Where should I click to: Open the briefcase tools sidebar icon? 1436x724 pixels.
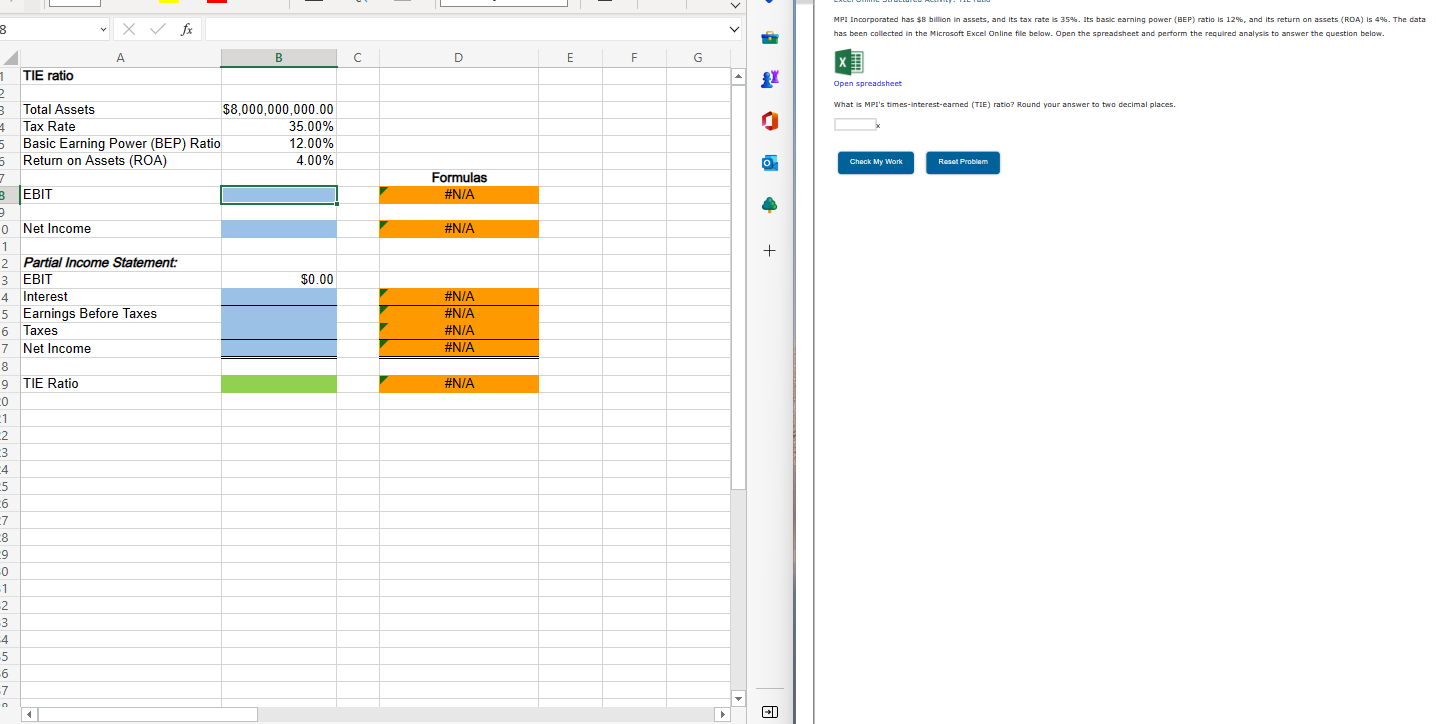tap(770, 40)
